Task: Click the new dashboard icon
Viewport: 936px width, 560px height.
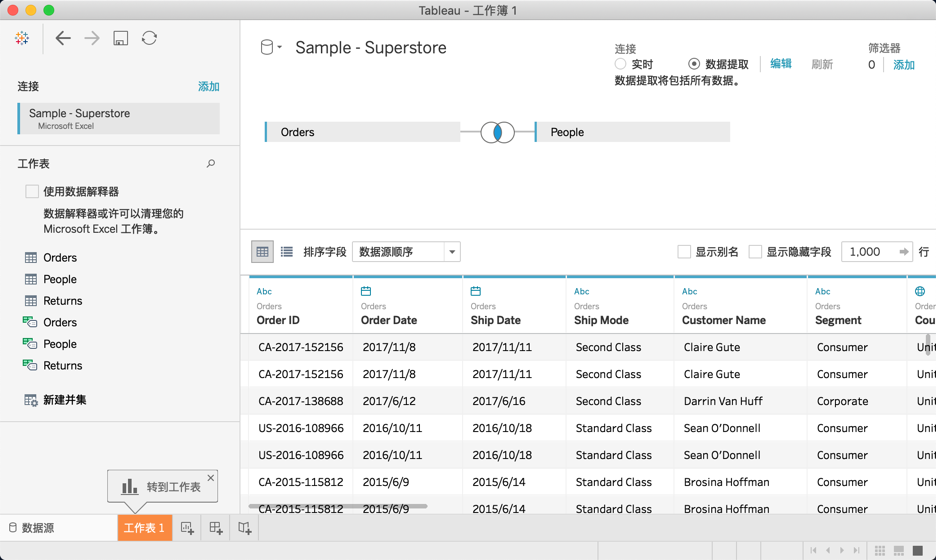Action: (215, 528)
